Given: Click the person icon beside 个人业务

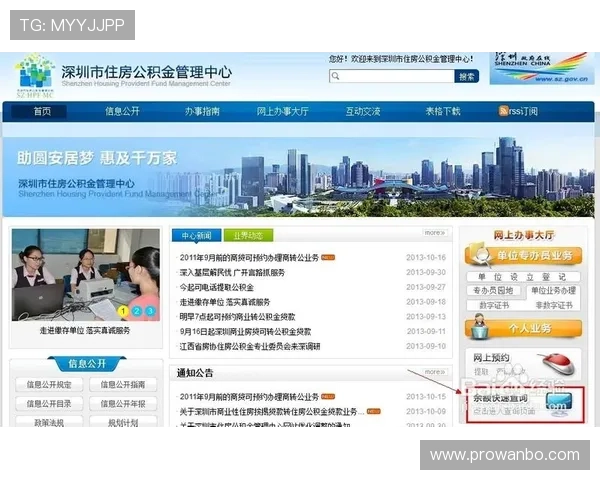Looking at the screenshot, I should pyautogui.click(x=479, y=327).
